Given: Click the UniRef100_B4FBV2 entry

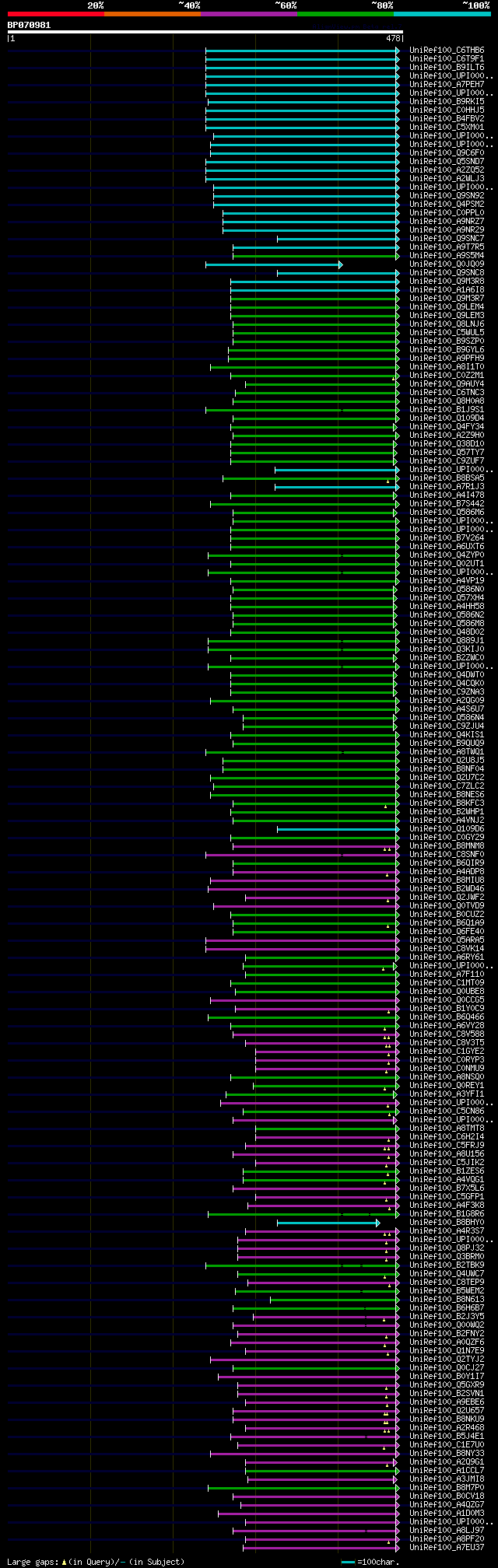Looking at the screenshot, I should click(447, 118).
